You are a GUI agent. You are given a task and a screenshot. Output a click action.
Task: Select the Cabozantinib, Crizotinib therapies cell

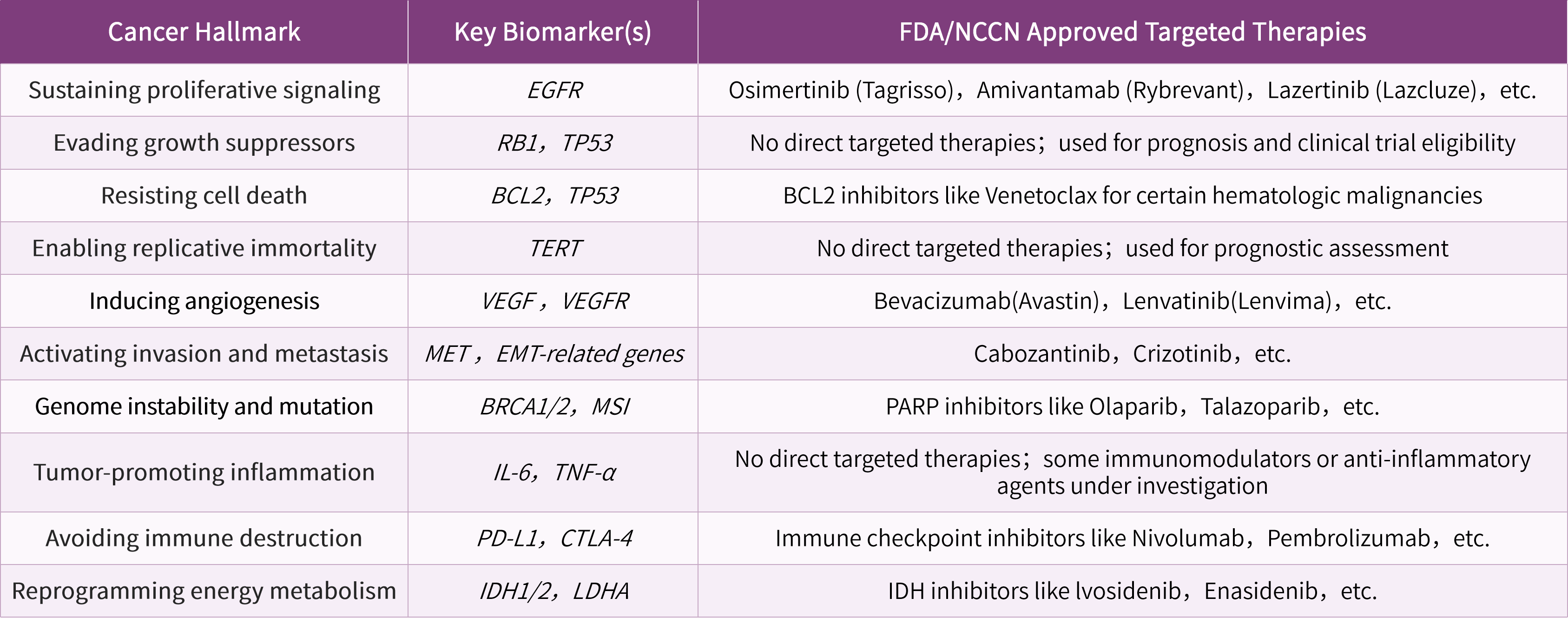(1132, 354)
